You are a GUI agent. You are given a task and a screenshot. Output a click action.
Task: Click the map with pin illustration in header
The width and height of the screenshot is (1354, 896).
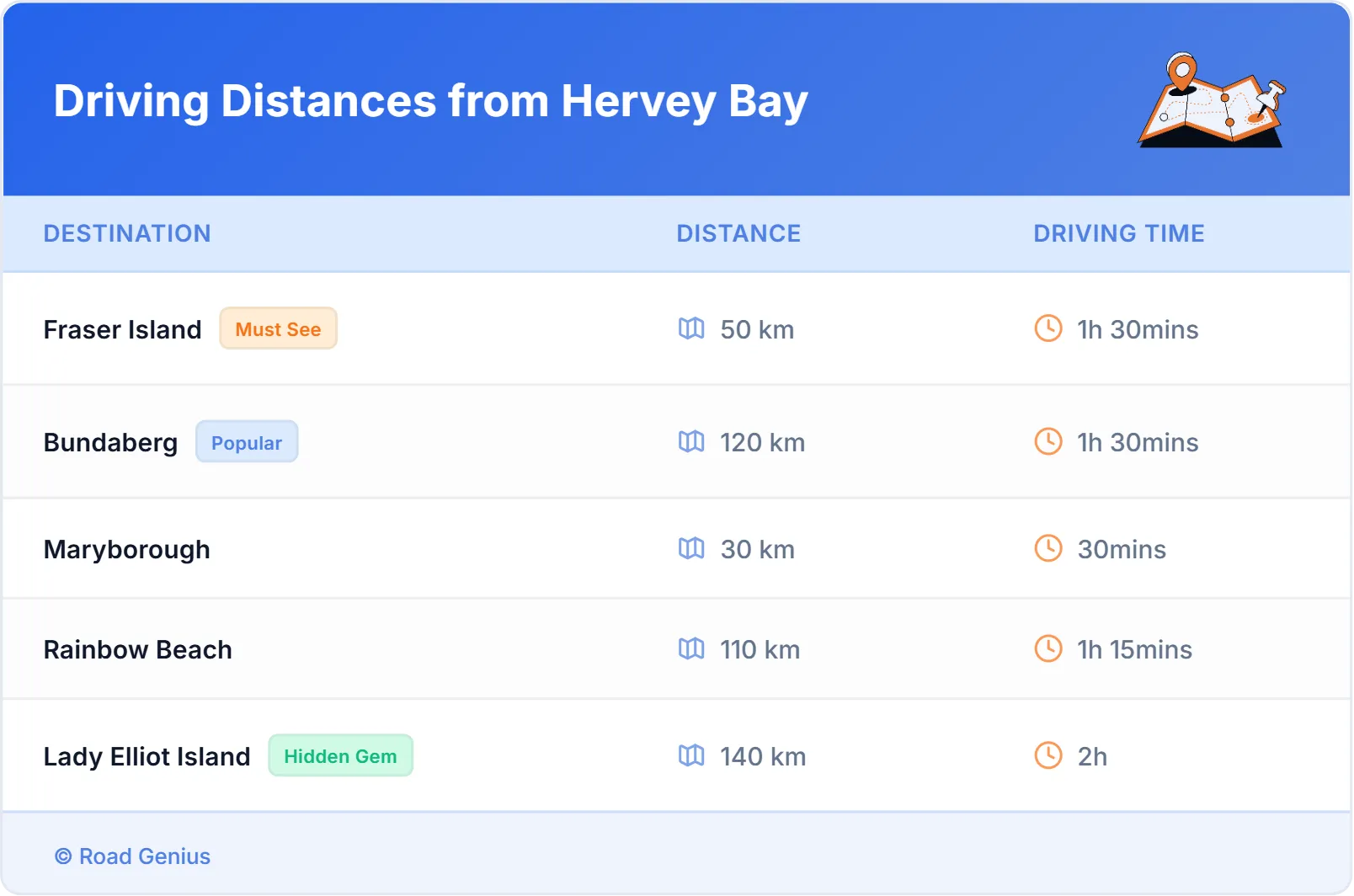pyautogui.click(x=1212, y=100)
